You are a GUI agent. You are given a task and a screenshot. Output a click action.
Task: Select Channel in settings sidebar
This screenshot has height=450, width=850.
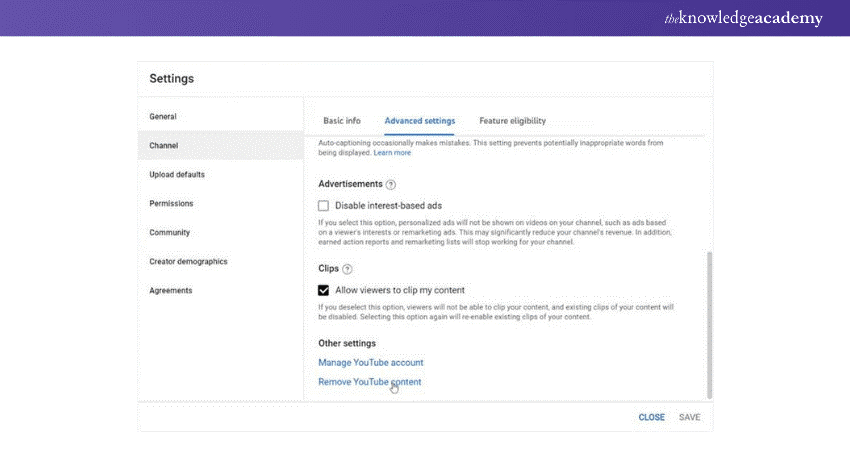click(164, 146)
